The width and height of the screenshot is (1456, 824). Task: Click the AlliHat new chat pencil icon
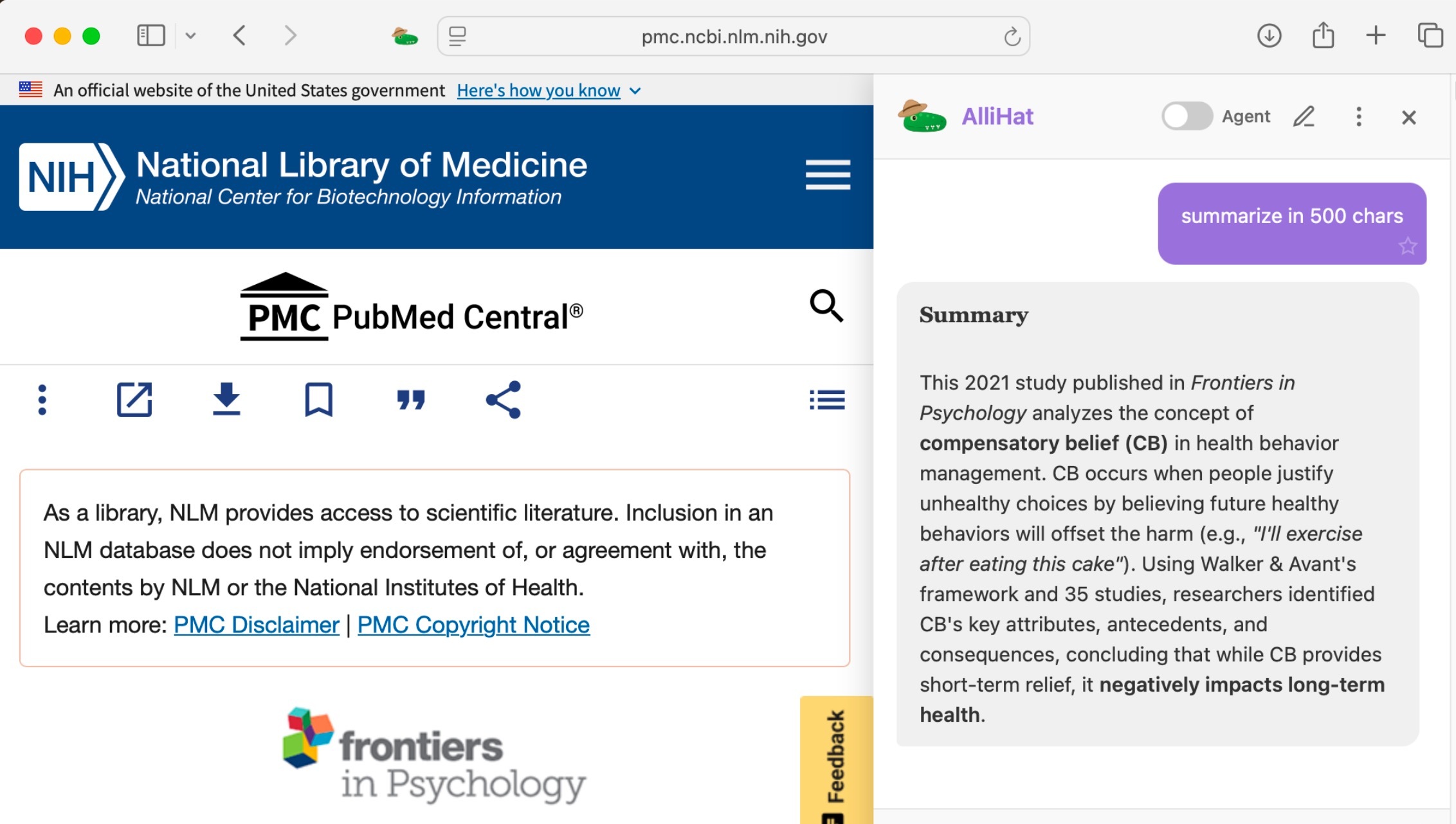tap(1304, 117)
